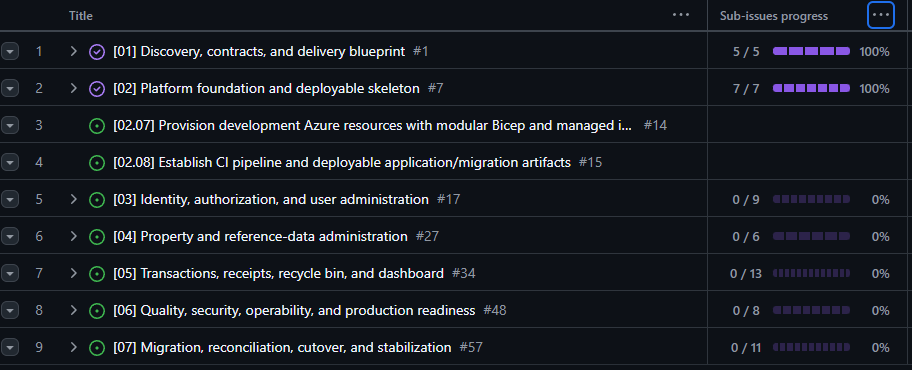Screen dimensions: 912x370
Task: Open row 1 actions dropdown
Action: (x=10, y=52)
